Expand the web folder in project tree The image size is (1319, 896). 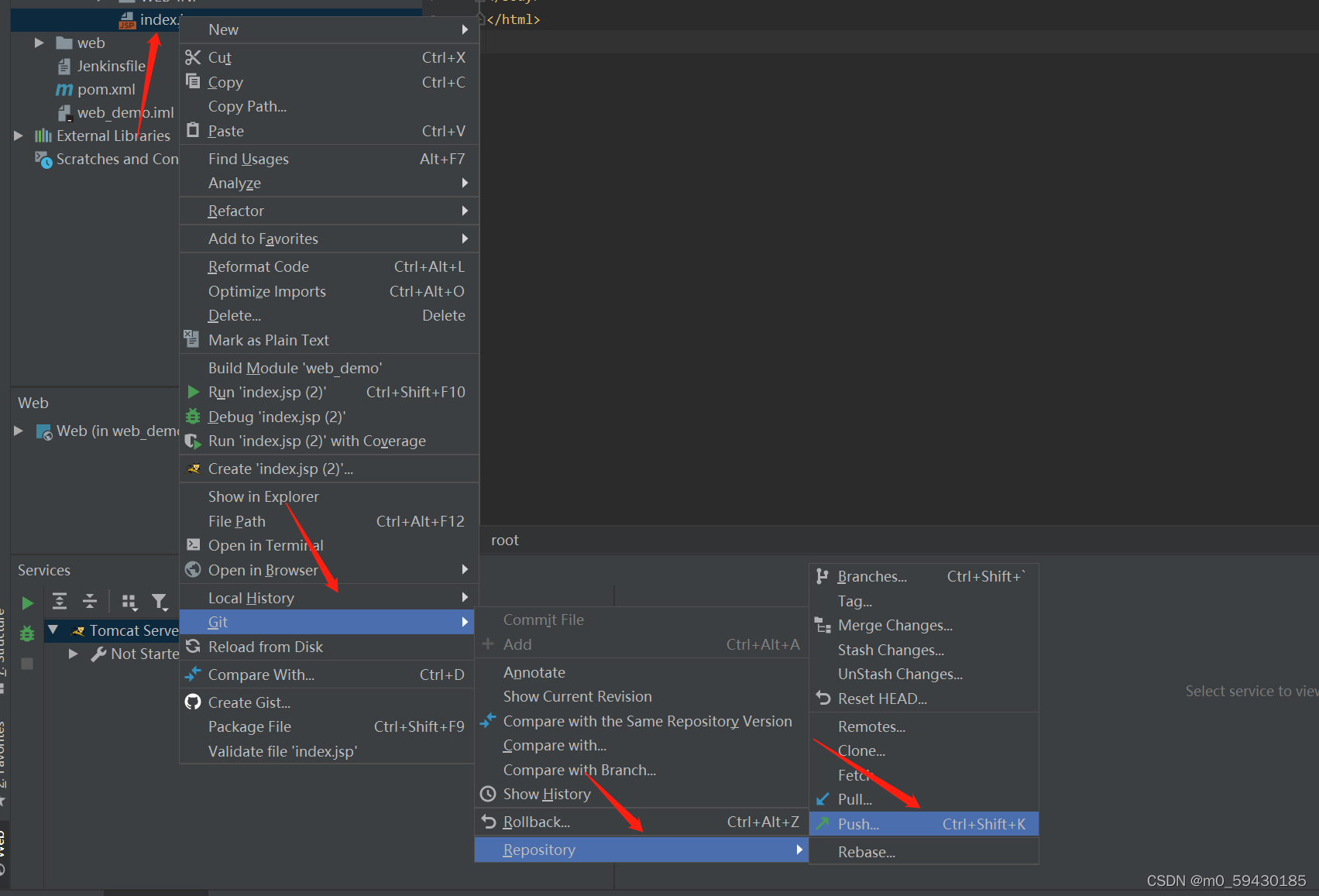tap(39, 43)
